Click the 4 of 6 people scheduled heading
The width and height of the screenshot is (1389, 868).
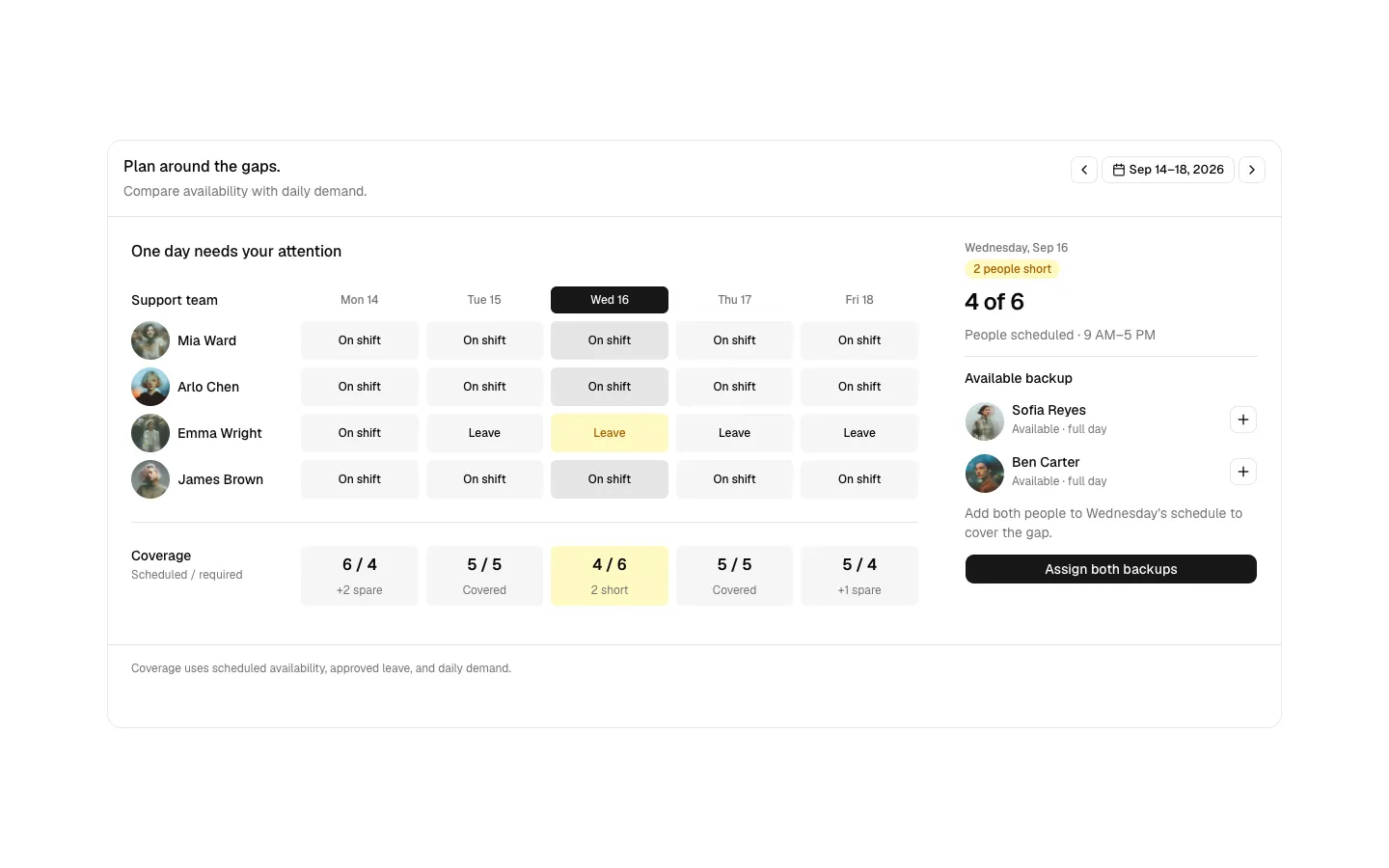[x=994, y=302]
